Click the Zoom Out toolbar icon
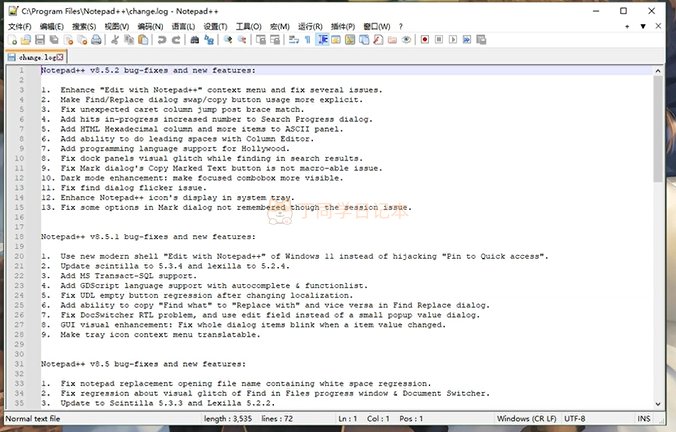 click(242, 40)
